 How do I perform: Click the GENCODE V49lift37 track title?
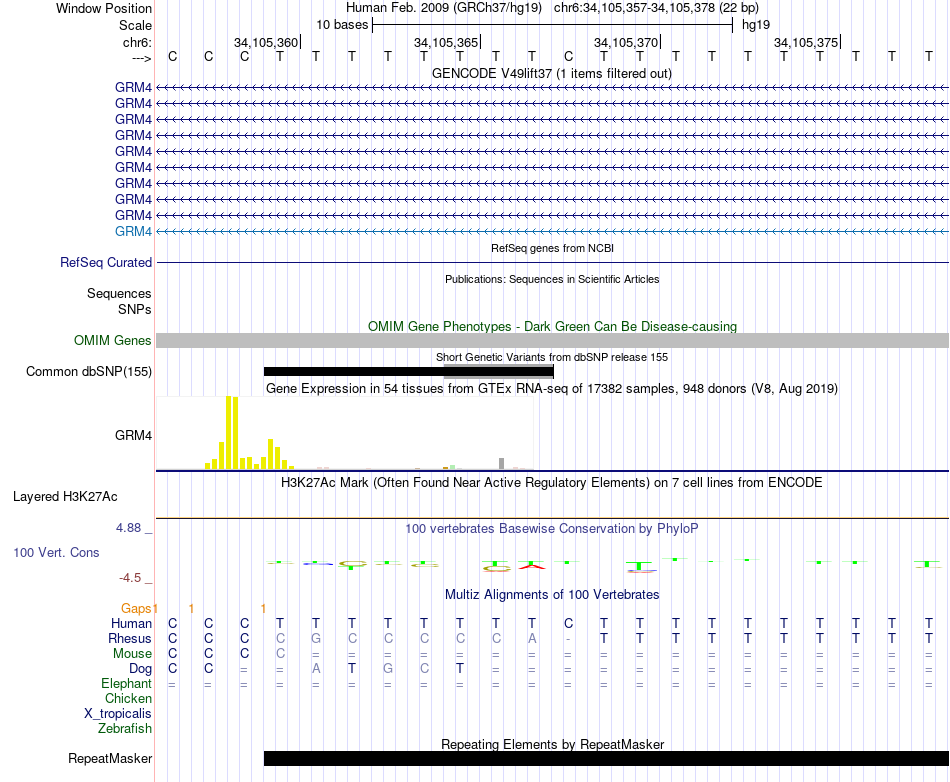pos(552,73)
